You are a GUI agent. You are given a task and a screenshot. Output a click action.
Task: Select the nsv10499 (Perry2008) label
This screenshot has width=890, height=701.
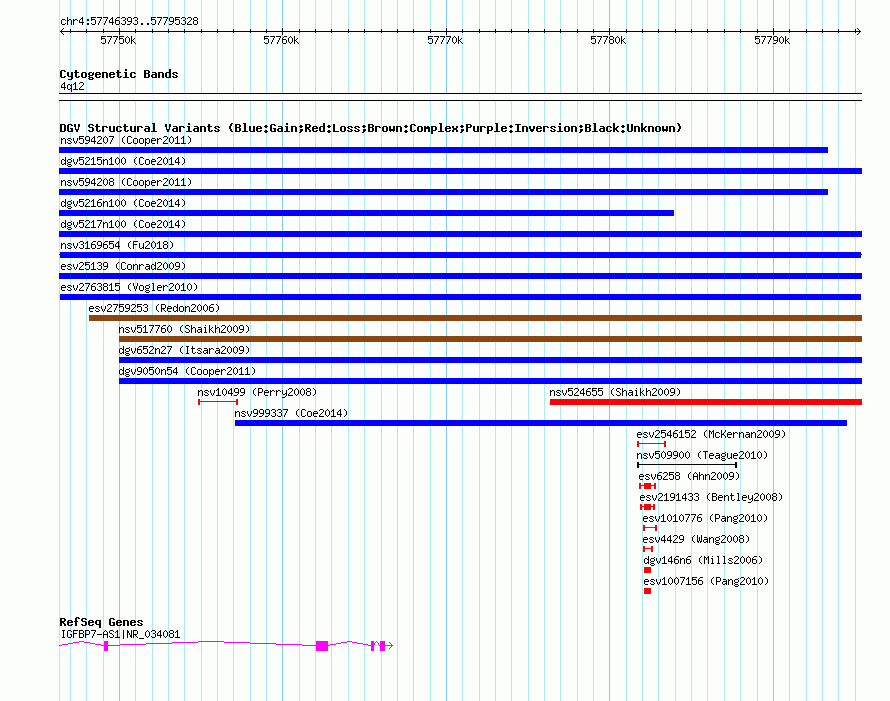257,392
